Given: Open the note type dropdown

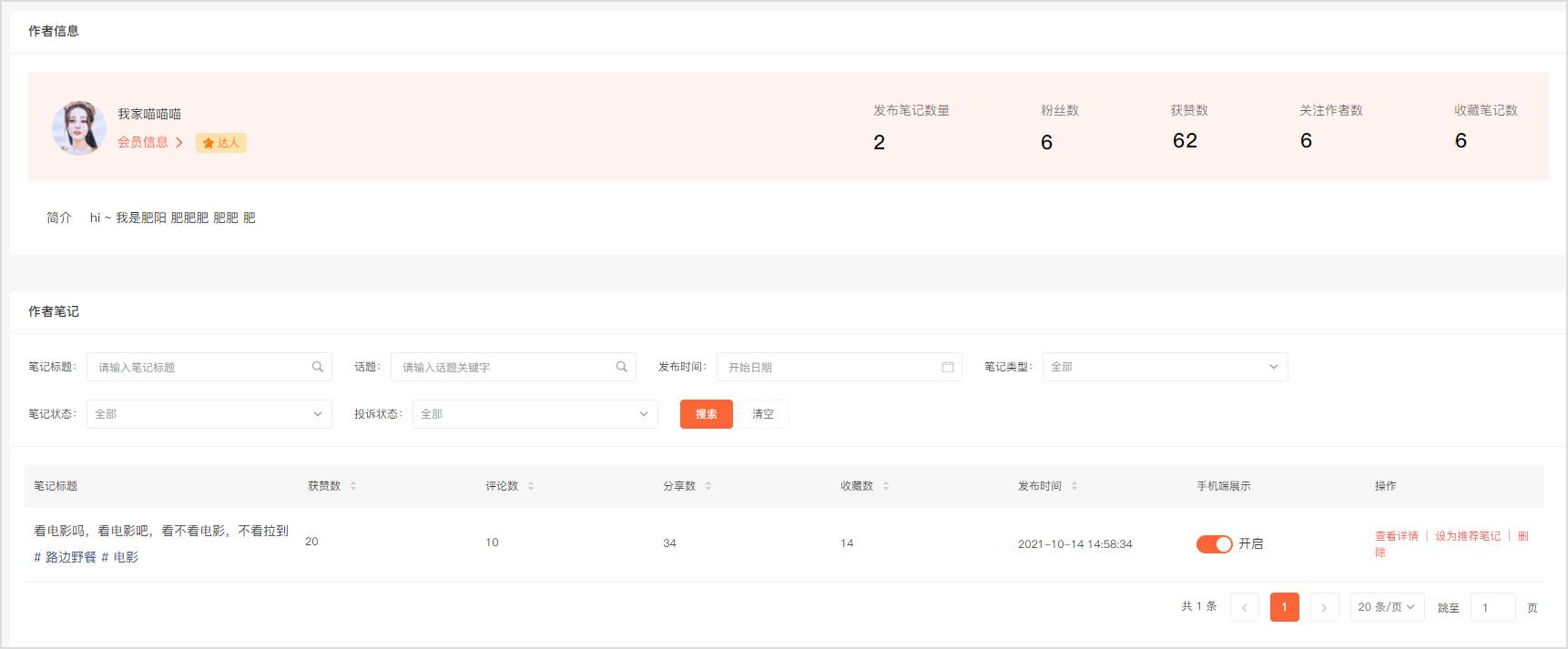Looking at the screenshot, I should click(1165, 367).
